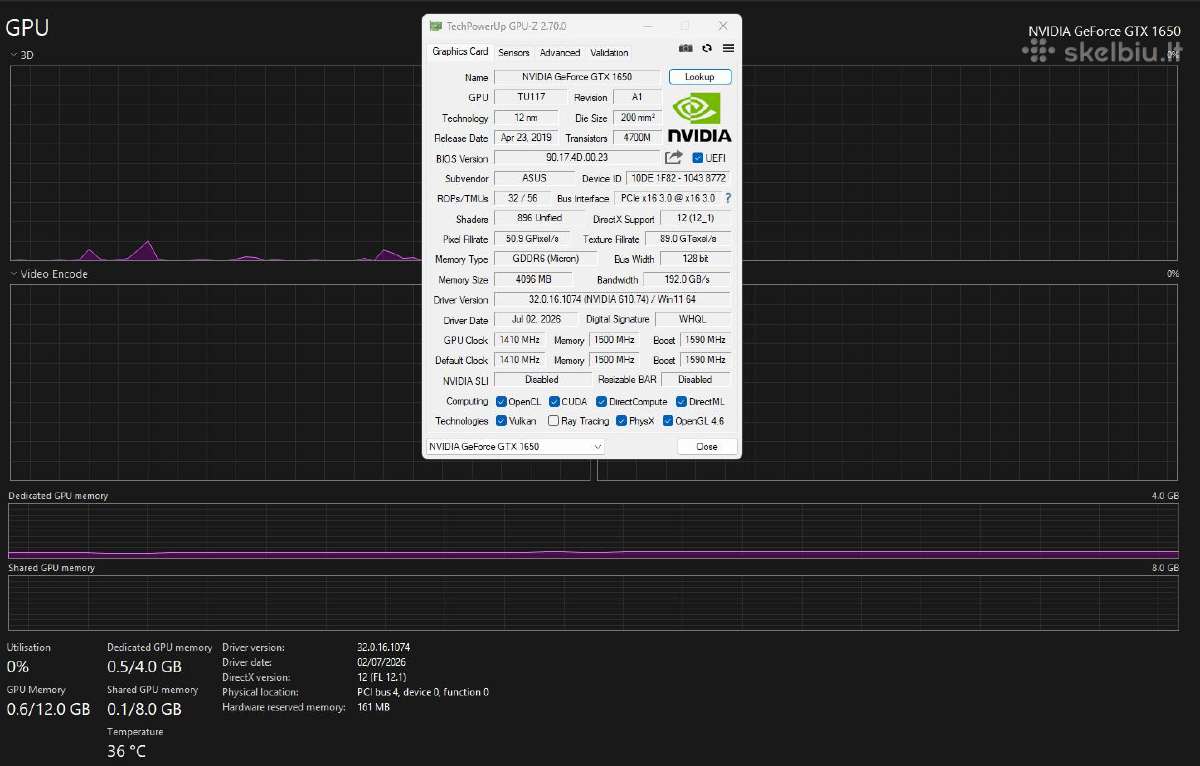Expand the Video Encode engine dropdown

pyautogui.click(x=14, y=274)
